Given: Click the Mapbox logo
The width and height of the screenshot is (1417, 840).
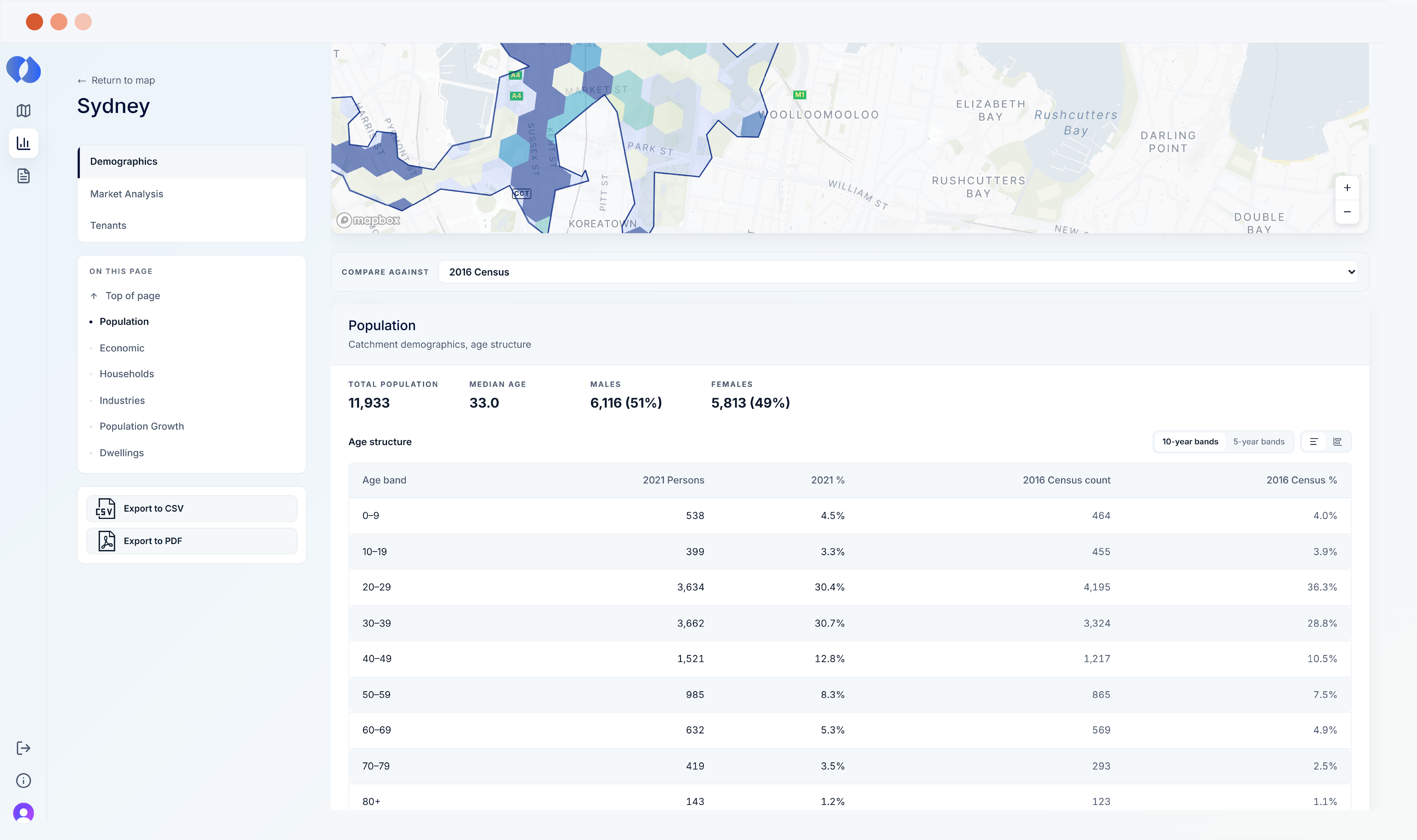Looking at the screenshot, I should pos(368,219).
